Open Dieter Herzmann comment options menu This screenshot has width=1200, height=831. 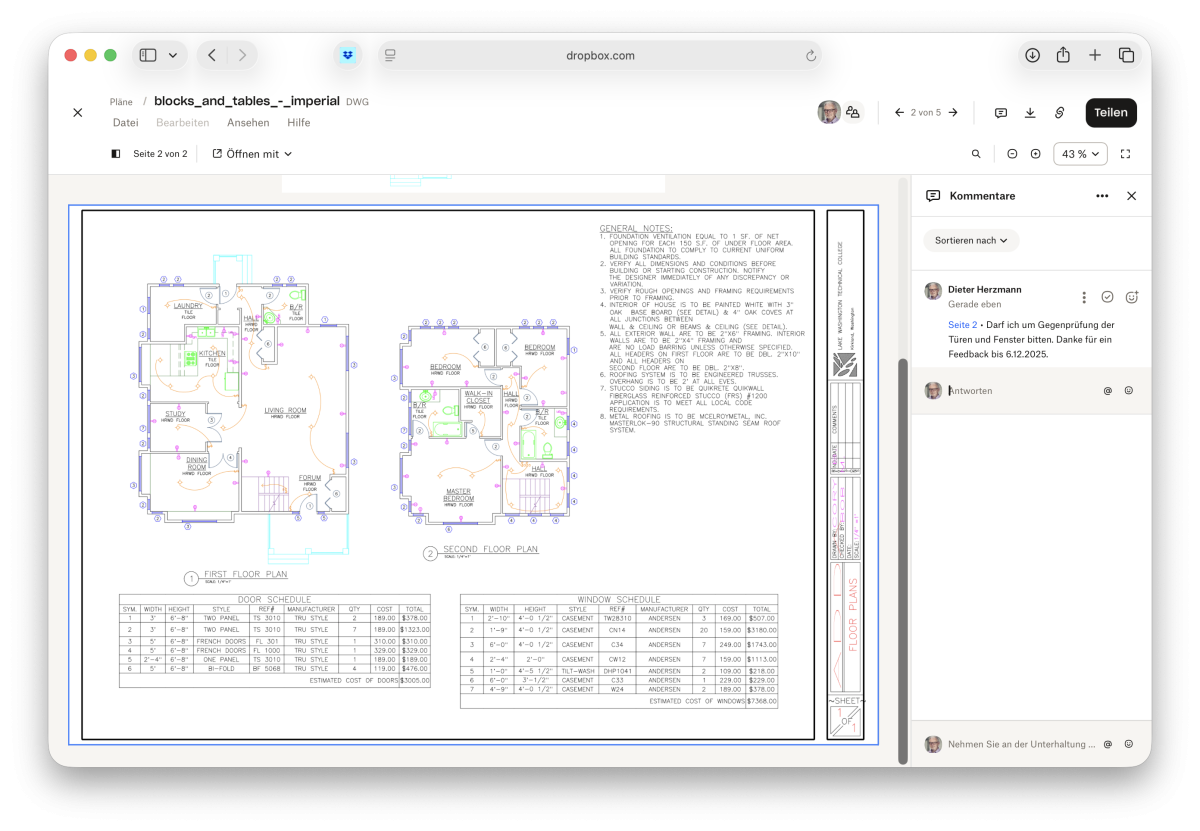[1084, 297]
